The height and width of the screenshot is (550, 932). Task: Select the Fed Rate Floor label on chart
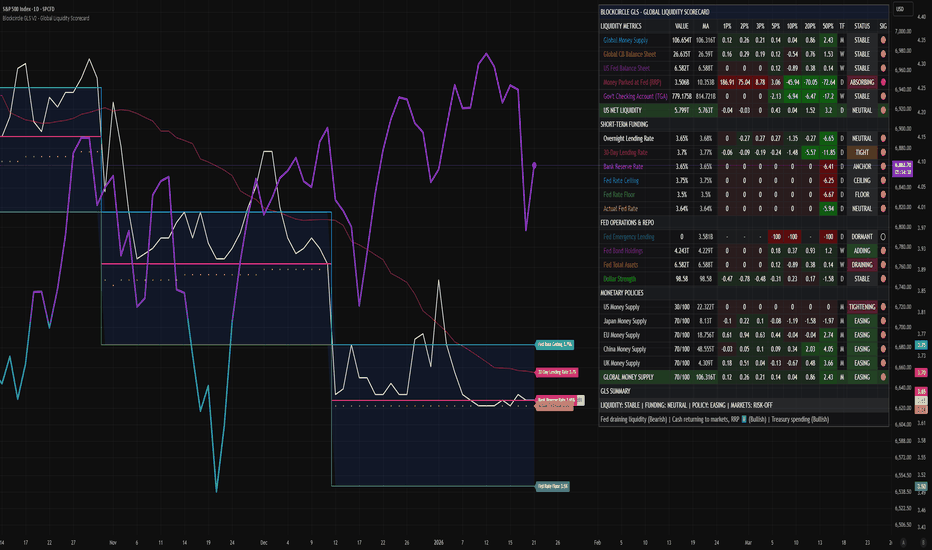(552, 486)
